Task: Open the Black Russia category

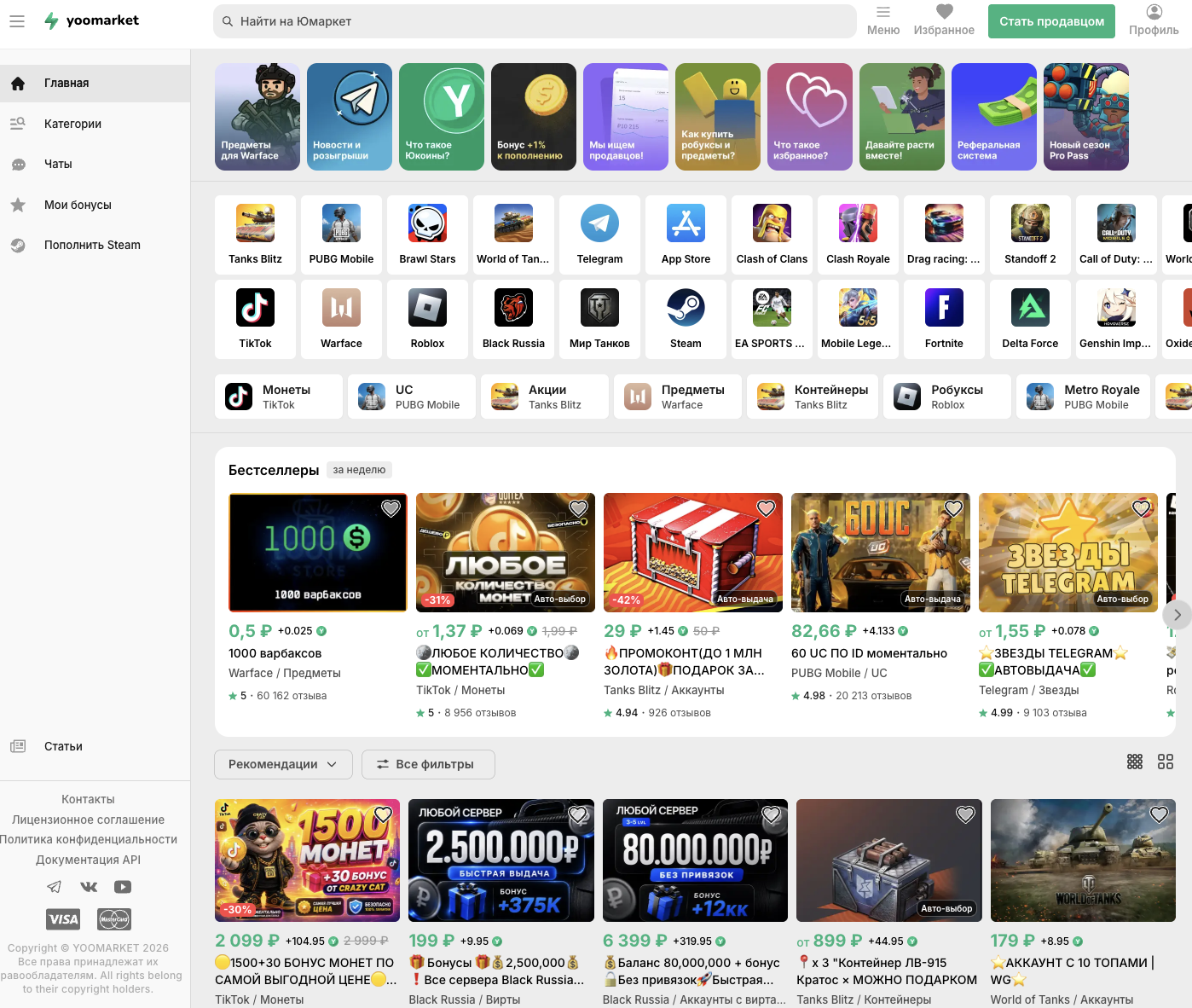Action: point(513,319)
